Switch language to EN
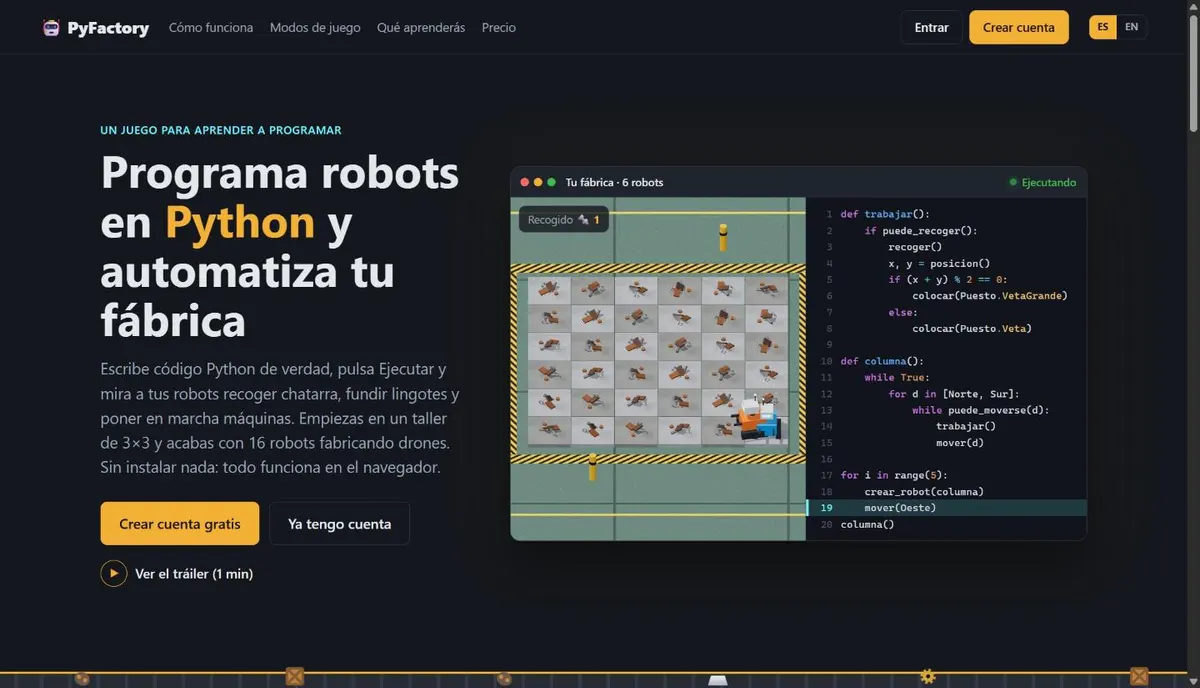Image resolution: width=1200 pixels, height=688 pixels. click(1132, 27)
